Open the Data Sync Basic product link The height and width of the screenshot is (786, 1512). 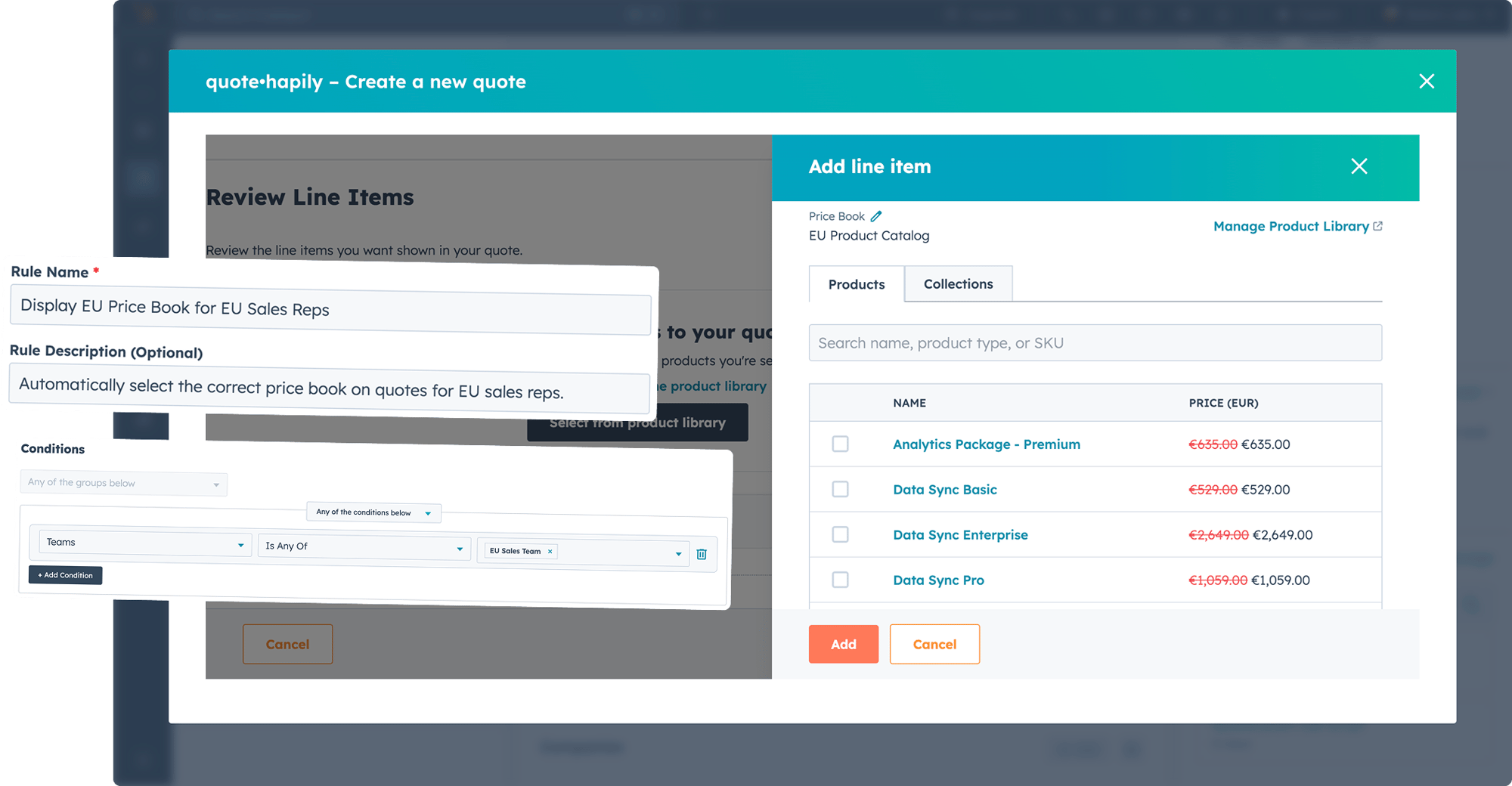[x=945, y=490]
